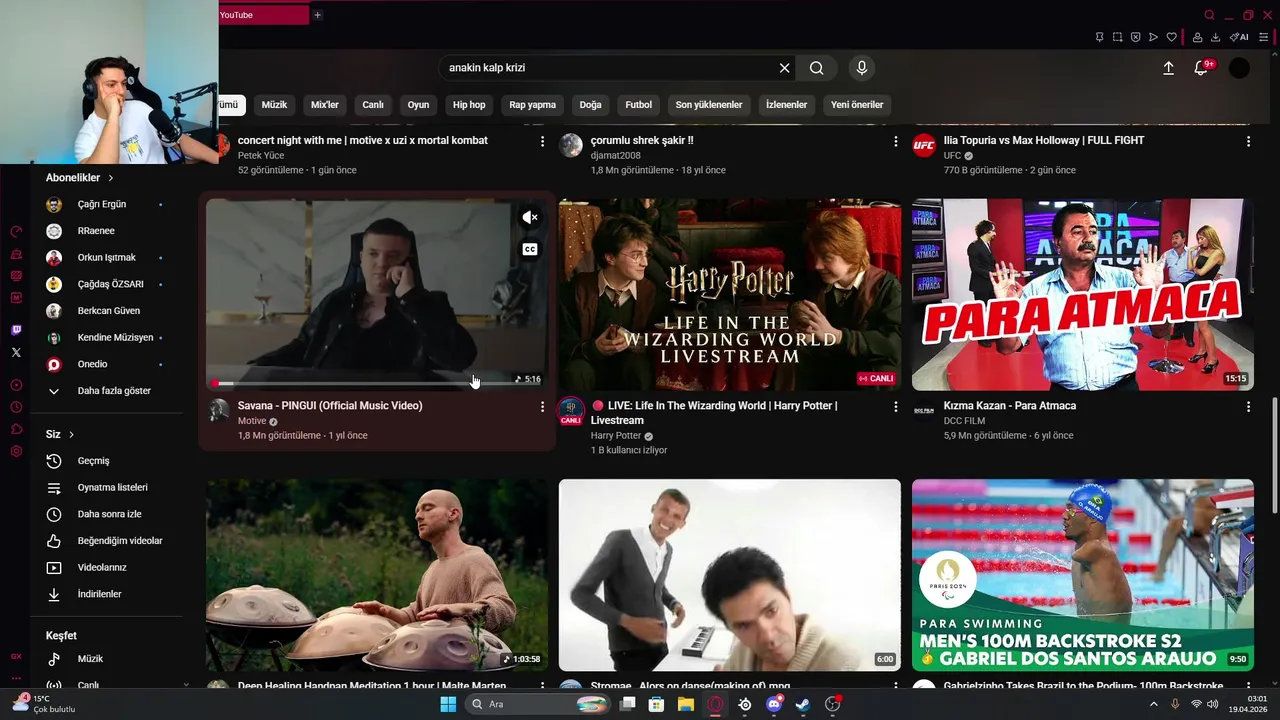Image resolution: width=1280 pixels, height=720 pixels.
Task: Open the YouTube notifications bell
Action: click(1201, 68)
